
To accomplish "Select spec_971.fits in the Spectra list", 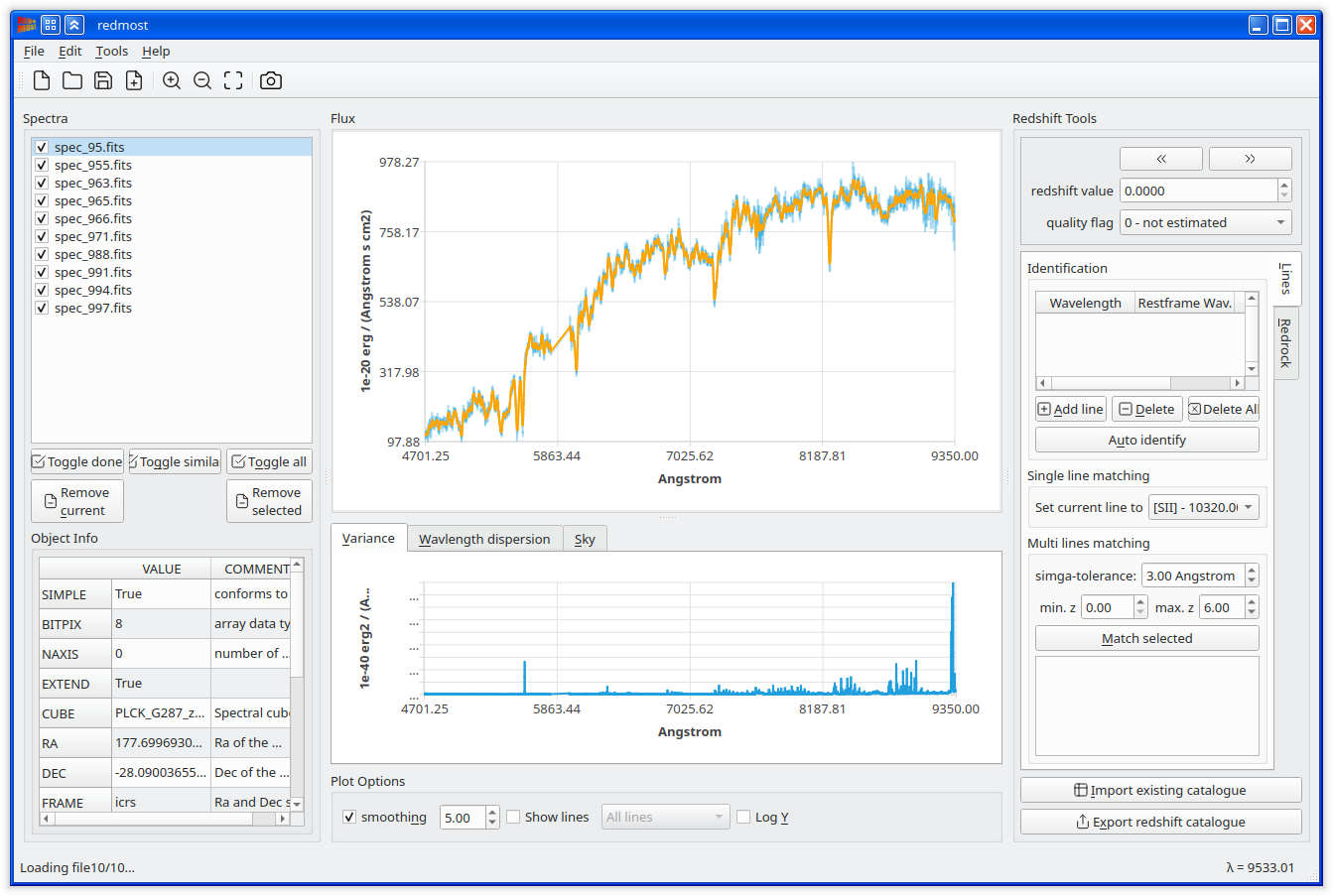I will pyautogui.click(x=93, y=237).
